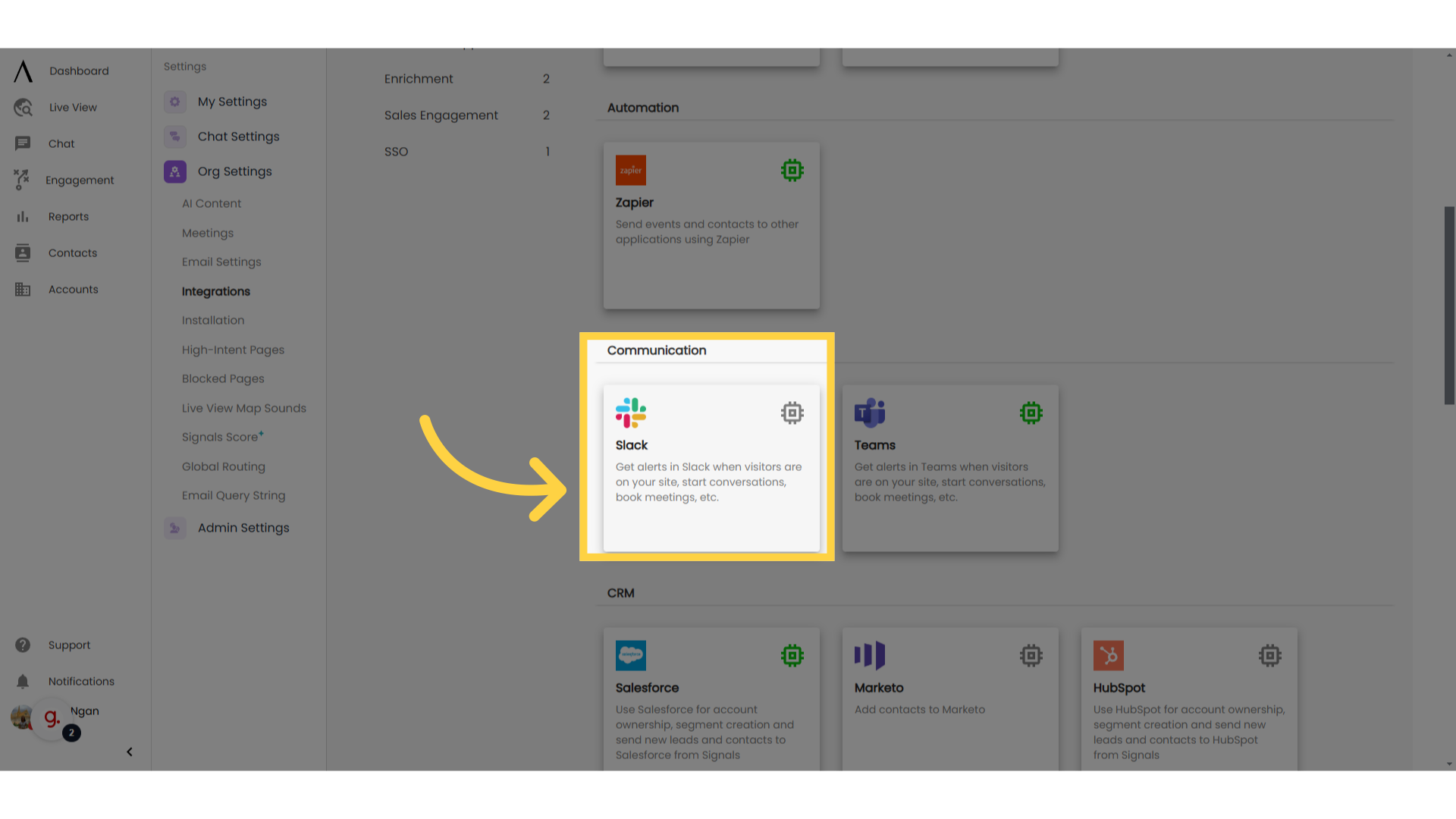Viewport: 1456px width, 819px height.
Task: Click the Chat bubble icon
Action: (x=23, y=143)
